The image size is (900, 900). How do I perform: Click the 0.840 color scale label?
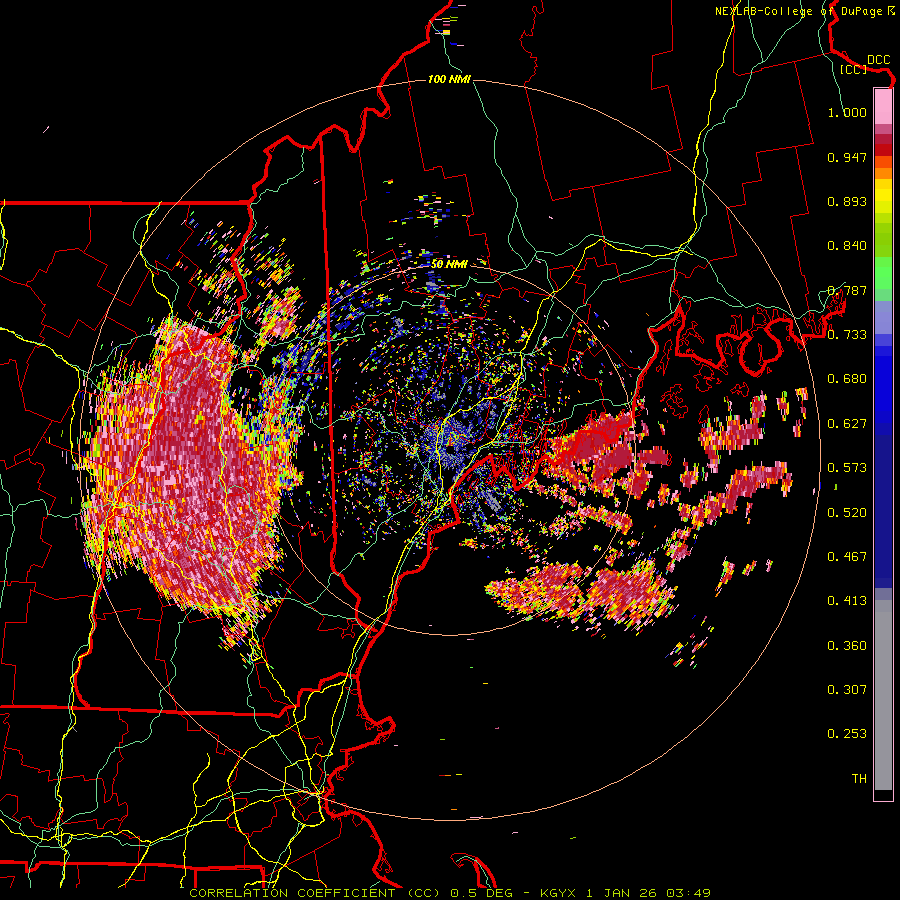[x=847, y=246]
